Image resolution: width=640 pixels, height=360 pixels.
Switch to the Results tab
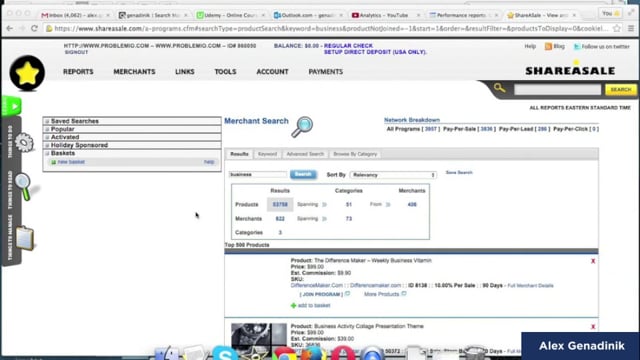pos(239,154)
